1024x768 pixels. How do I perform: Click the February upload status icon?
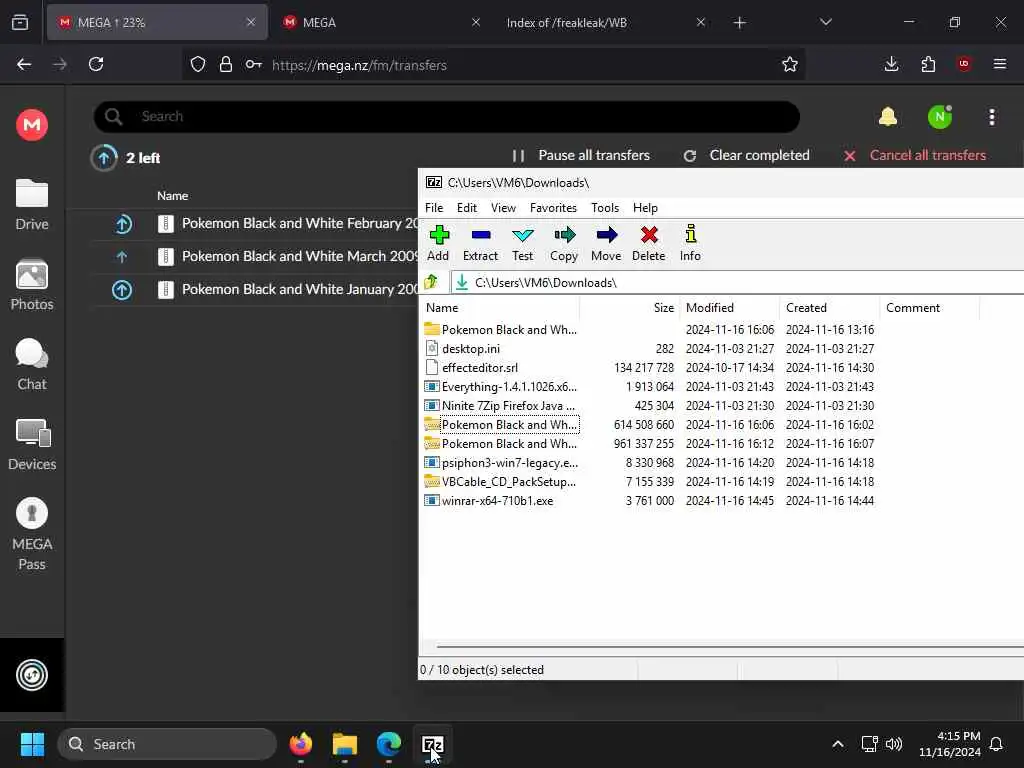click(123, 224)
